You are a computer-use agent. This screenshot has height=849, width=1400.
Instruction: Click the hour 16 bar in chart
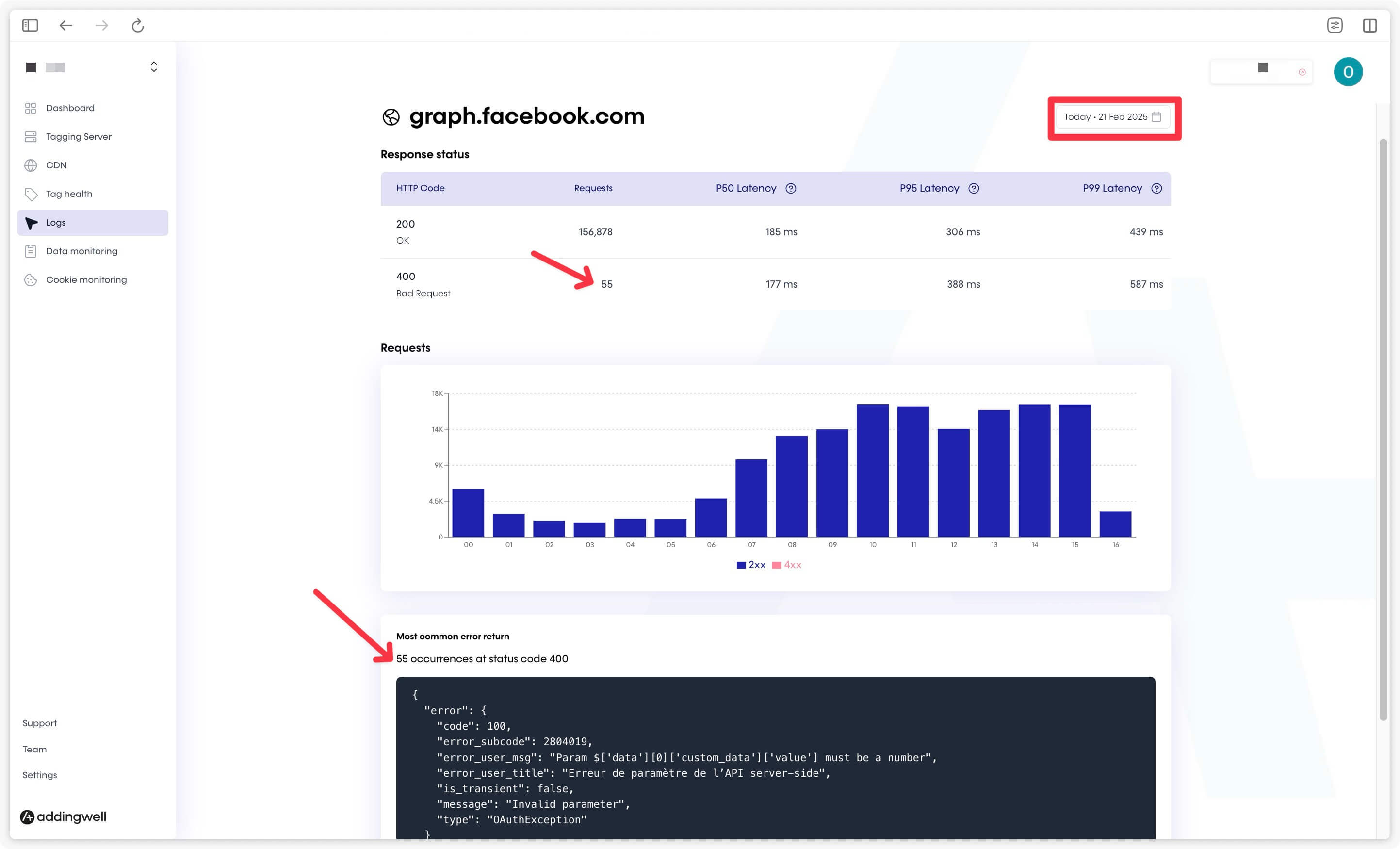[x=1115, y=524]
